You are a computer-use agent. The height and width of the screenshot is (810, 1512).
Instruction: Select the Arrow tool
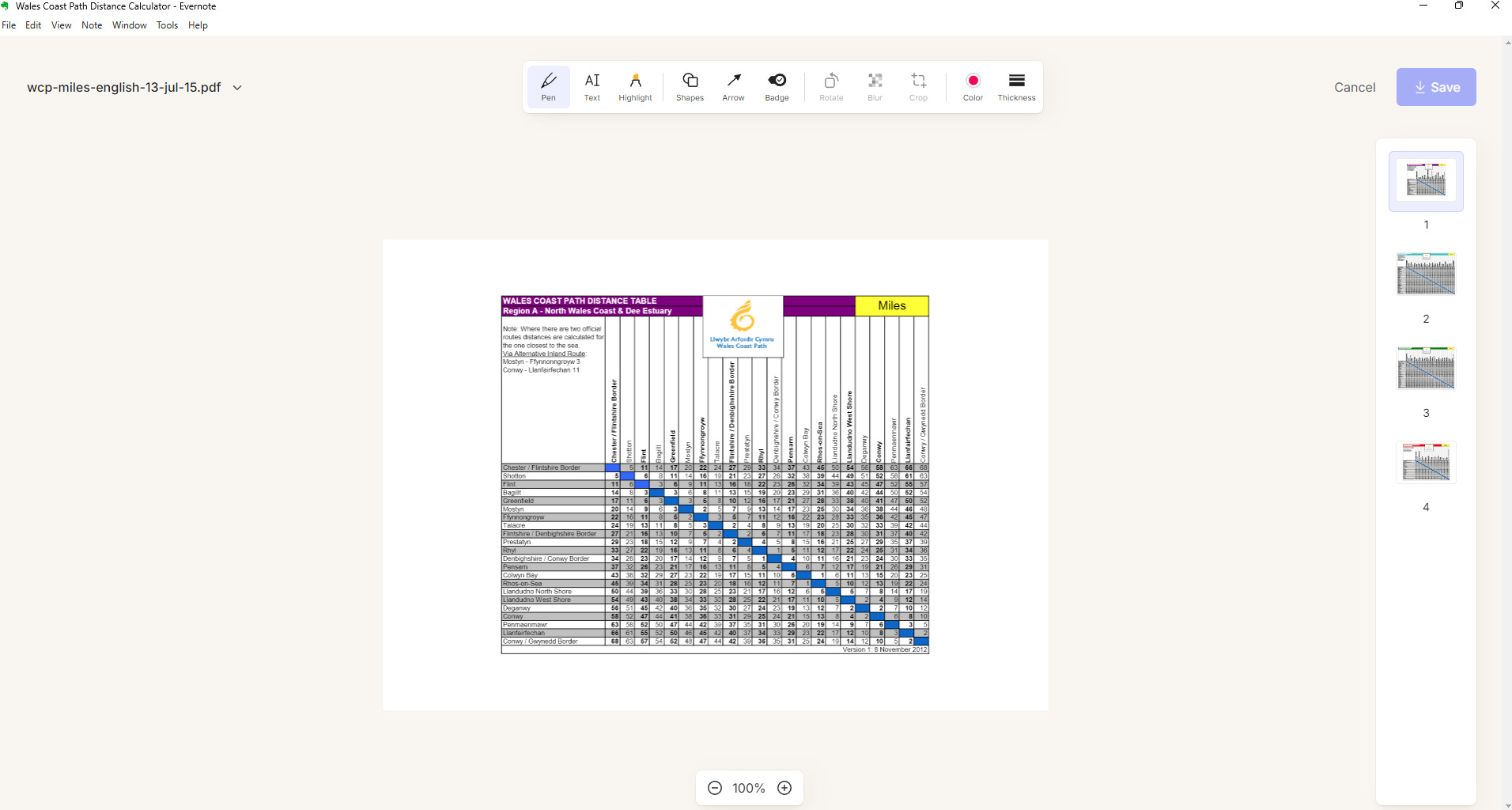coord(732,86)
